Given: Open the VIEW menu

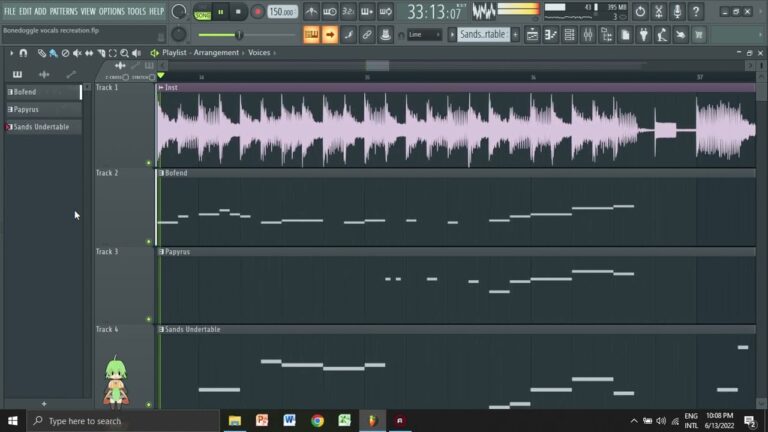Looking at the screenshot, I should (88, 11).
